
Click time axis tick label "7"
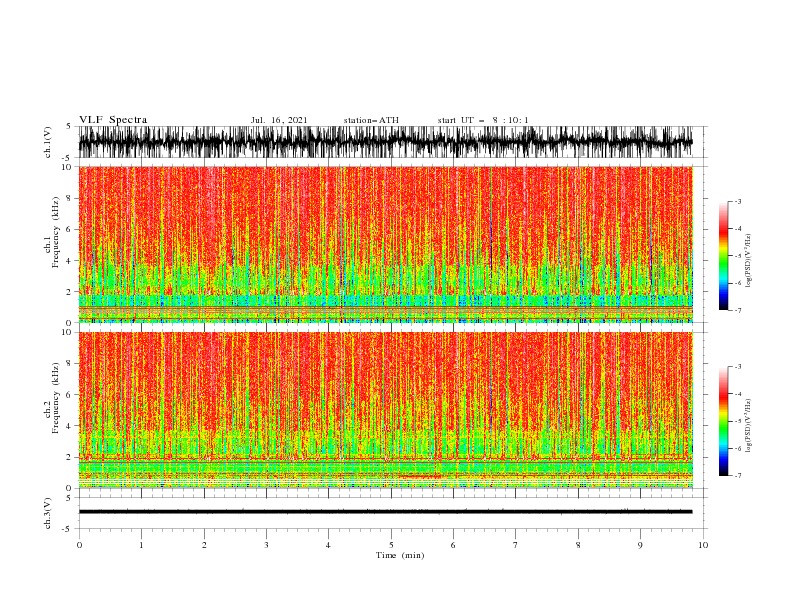point(516,545)
